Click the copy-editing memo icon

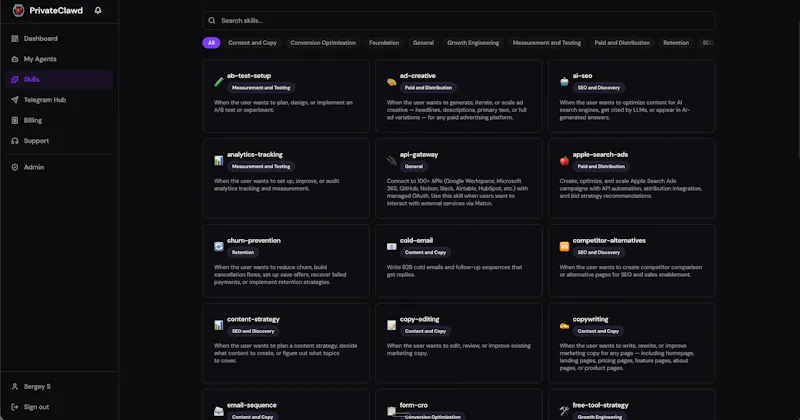click(391, 325)
